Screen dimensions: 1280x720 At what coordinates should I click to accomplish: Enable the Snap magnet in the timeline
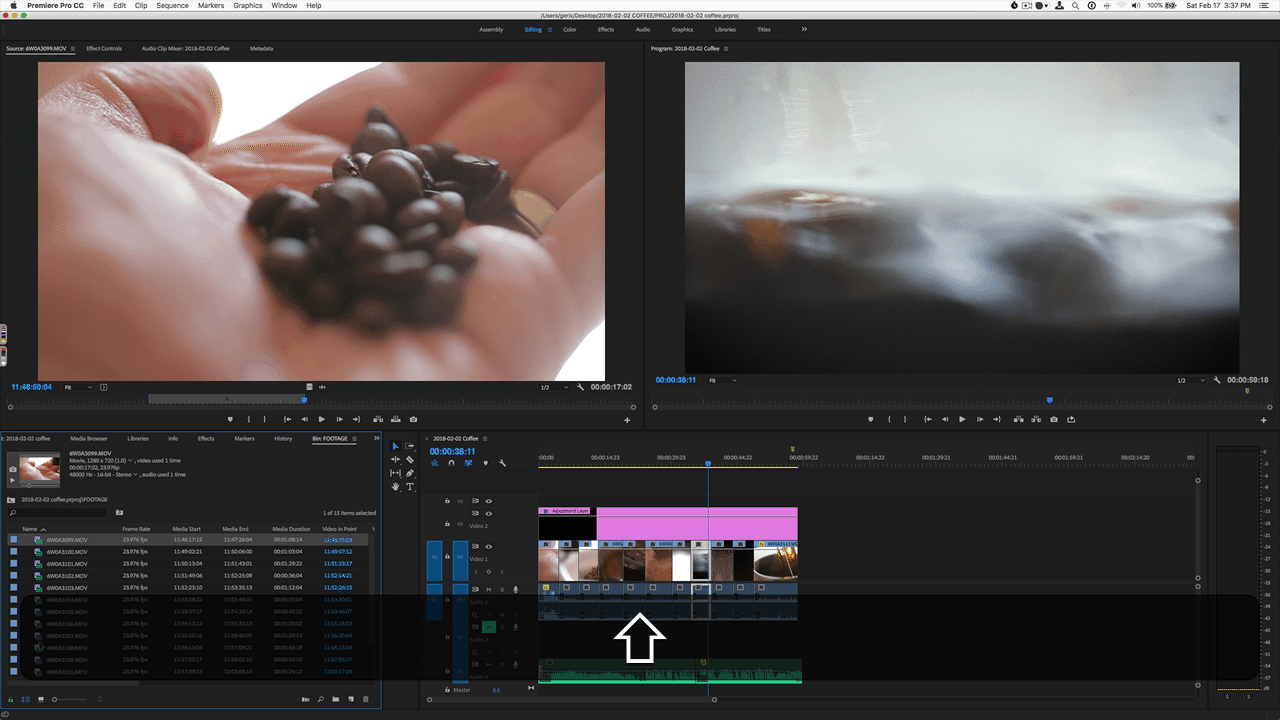(451, 463)
